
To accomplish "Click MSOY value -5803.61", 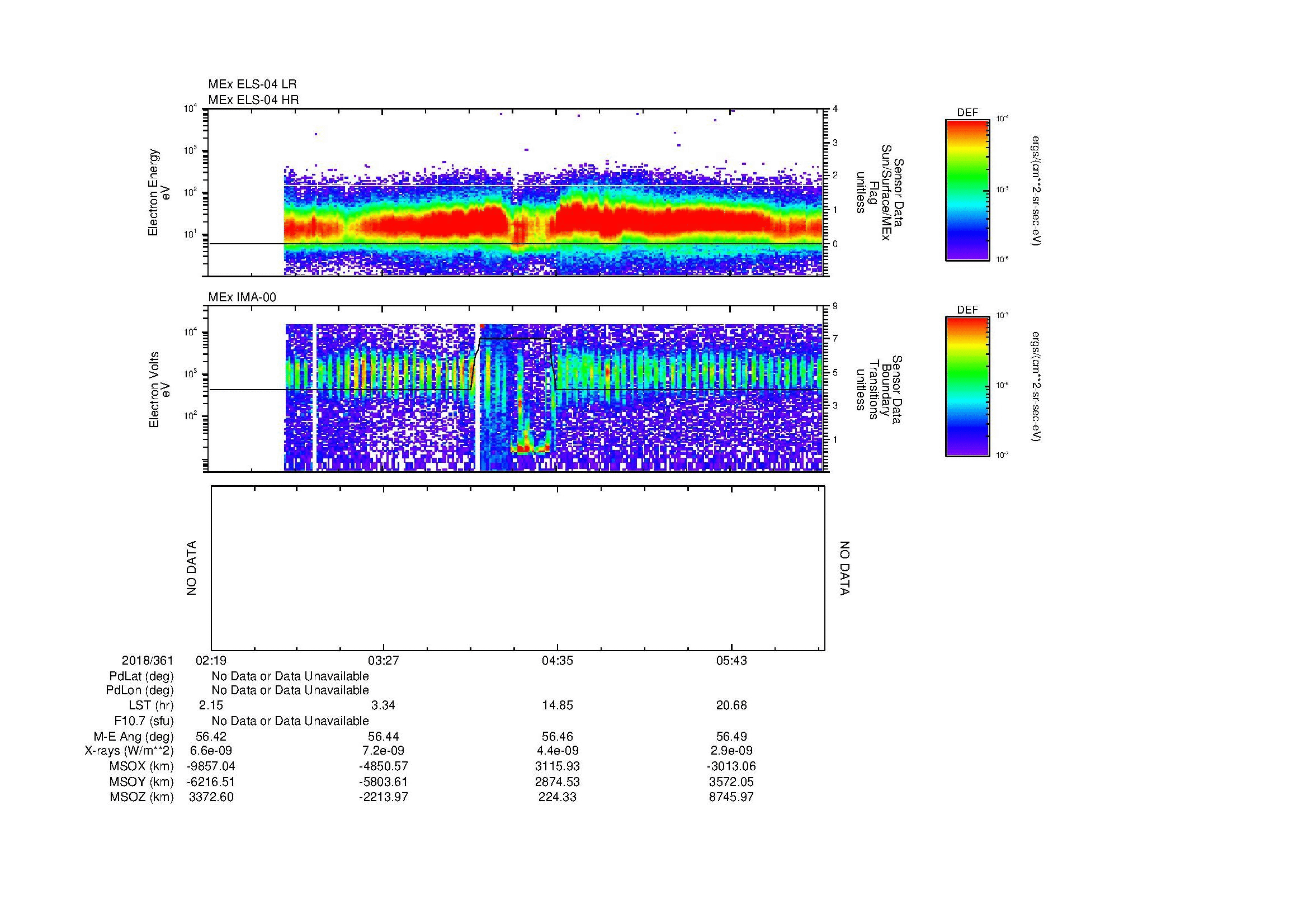I will coord(384,781).
